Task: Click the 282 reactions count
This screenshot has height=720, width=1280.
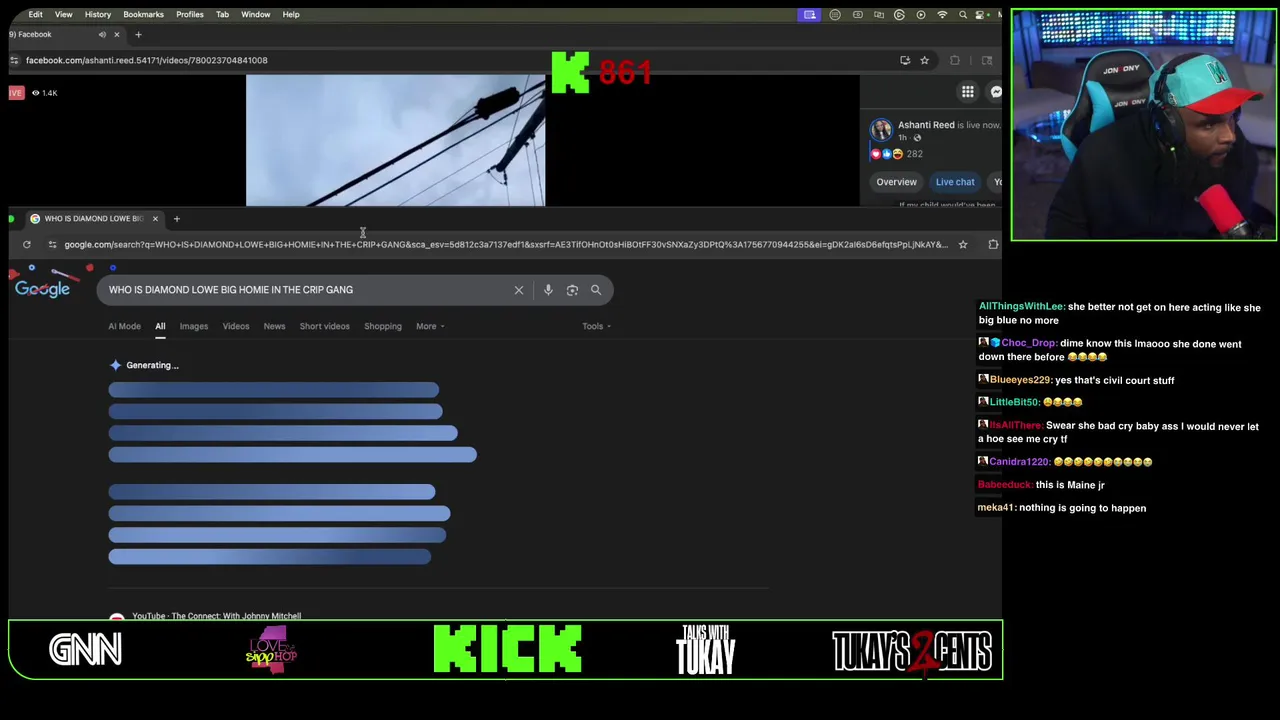Action: (914, 154)
